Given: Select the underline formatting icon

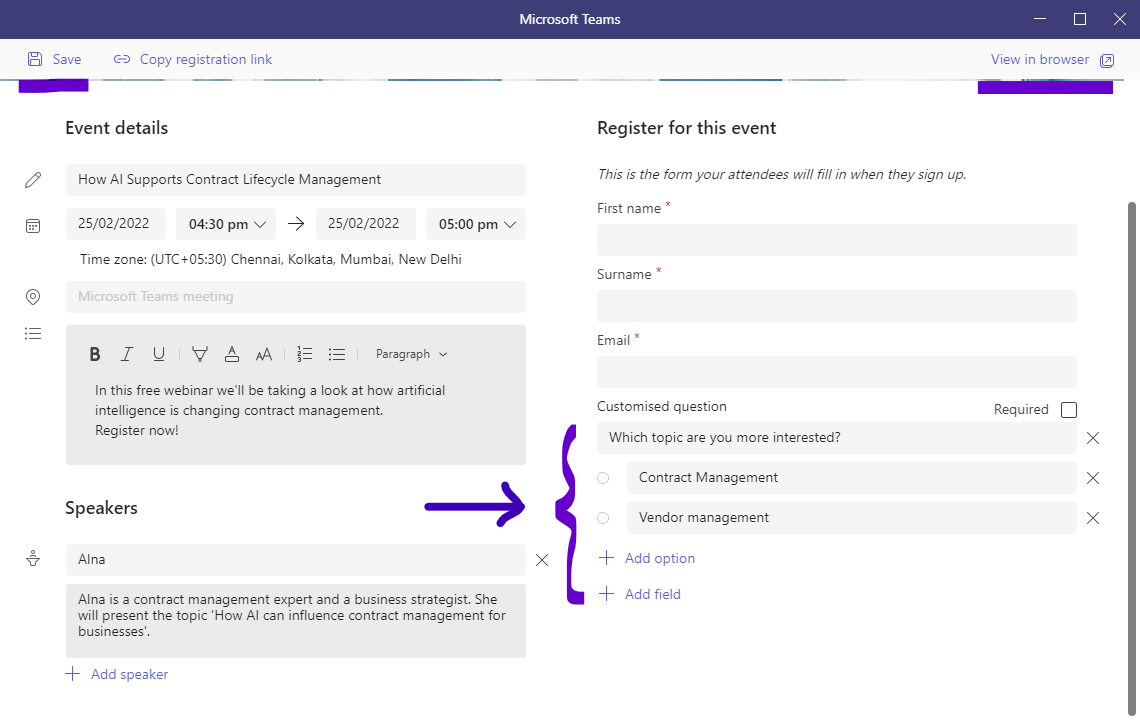Looking at the screenshot, I should point(160,353).
